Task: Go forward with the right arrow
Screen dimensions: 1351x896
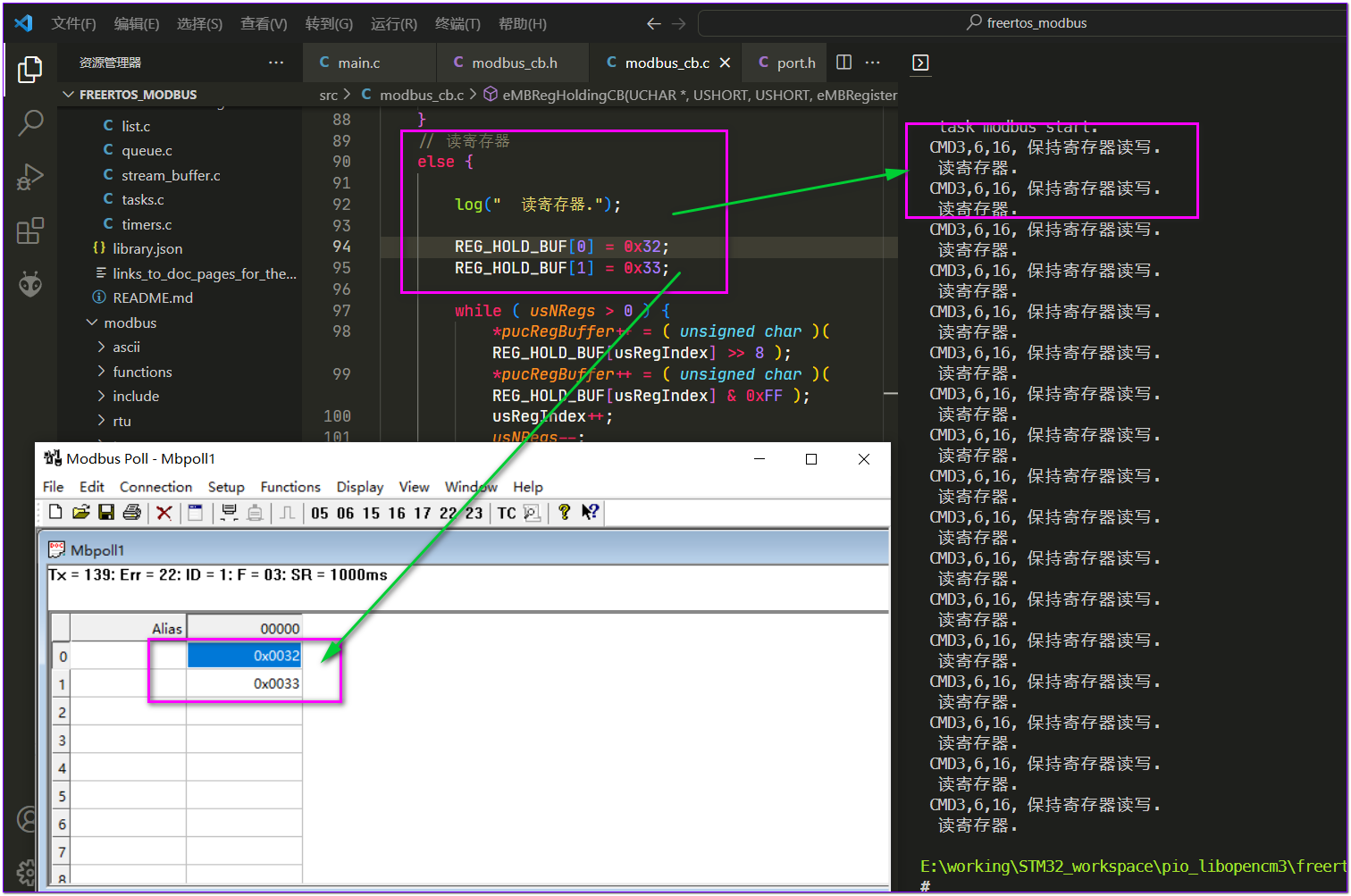Action: click(679, 23)
